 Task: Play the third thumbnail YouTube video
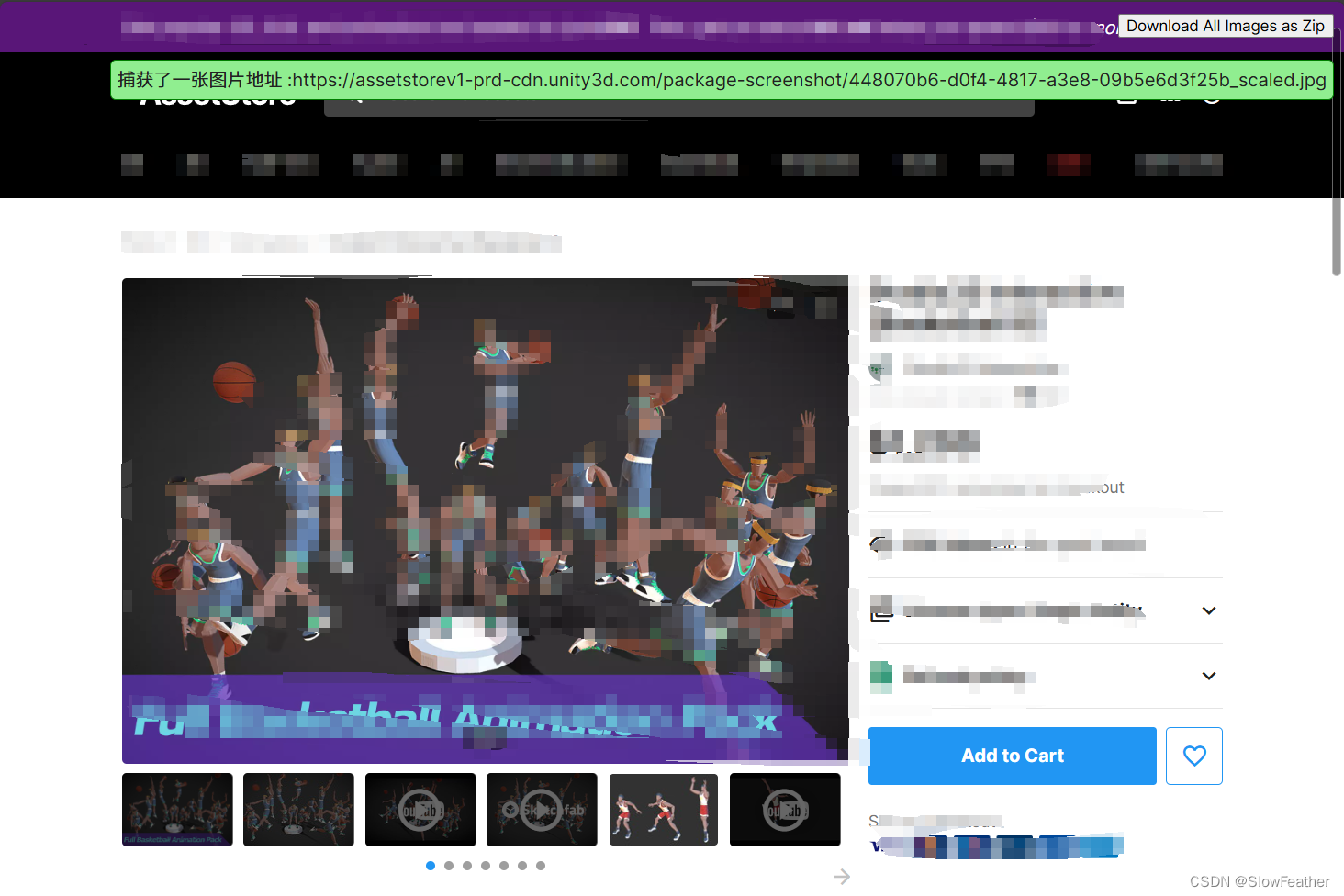pyautogui.click(x=420, y=809)
